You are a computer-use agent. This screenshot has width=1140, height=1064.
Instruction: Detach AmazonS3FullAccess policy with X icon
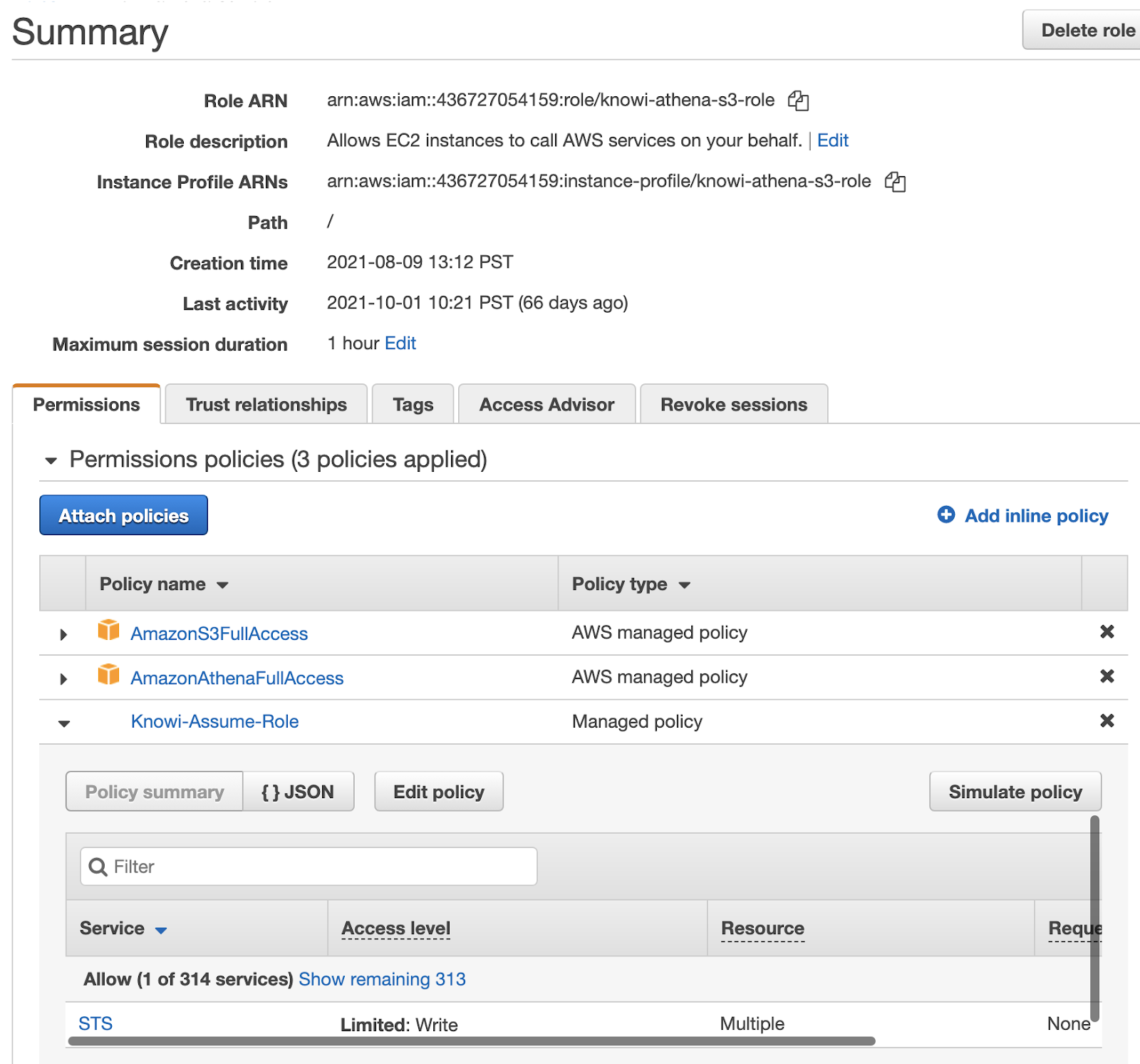[1107, 632]
